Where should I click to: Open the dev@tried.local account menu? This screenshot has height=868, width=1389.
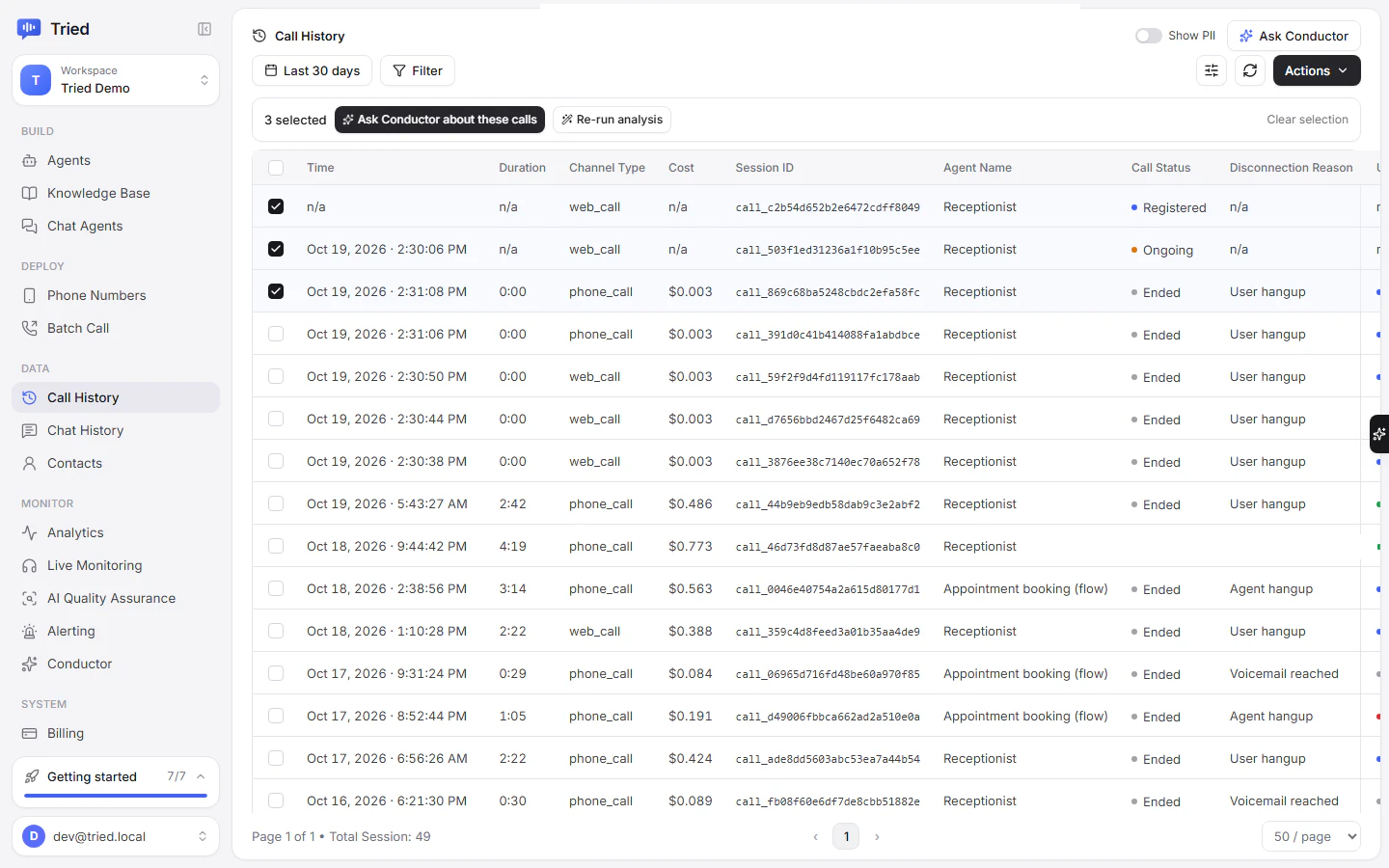tap(116, 836)
